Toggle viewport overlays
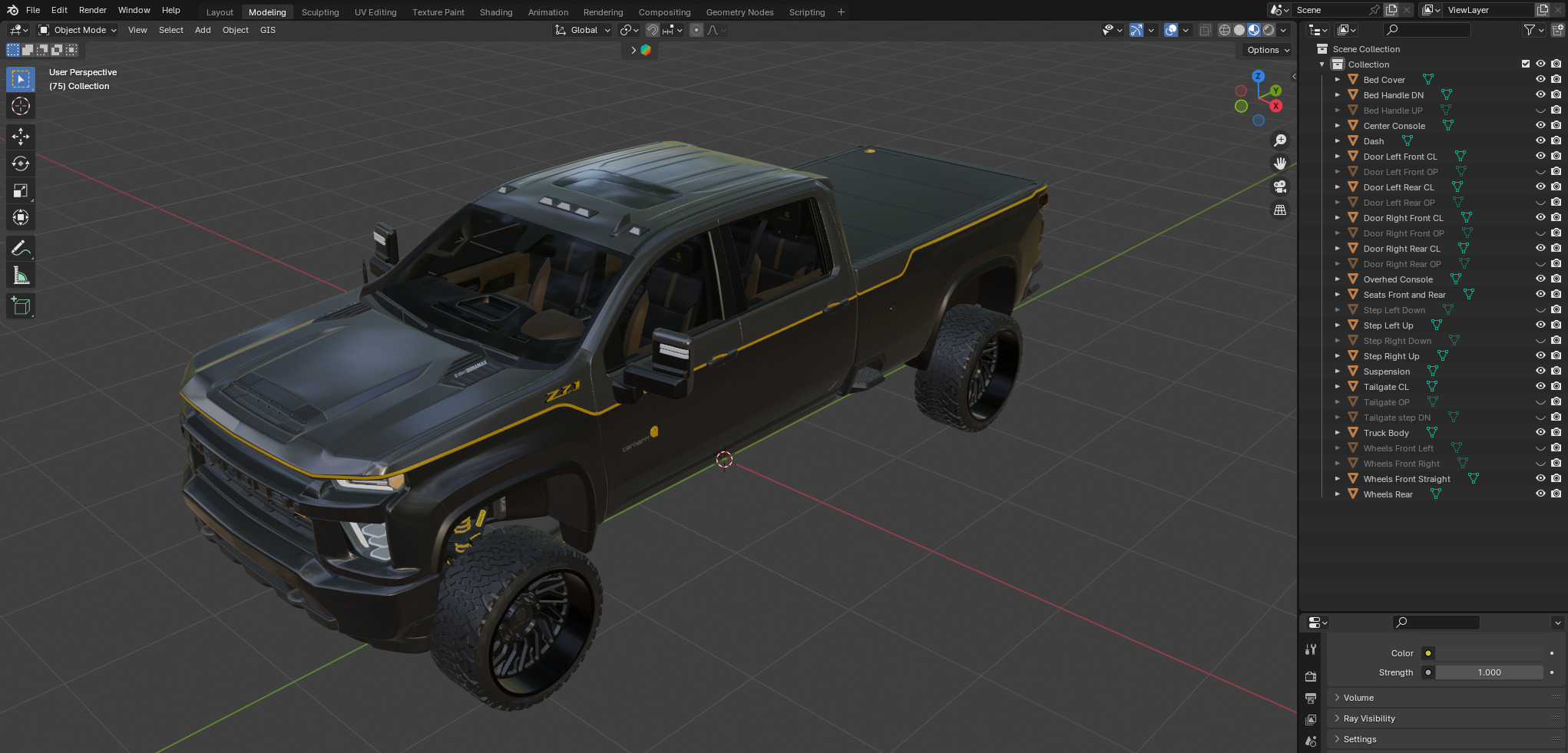Screen dimensions: 1568x753 (x=1171, y=30)
